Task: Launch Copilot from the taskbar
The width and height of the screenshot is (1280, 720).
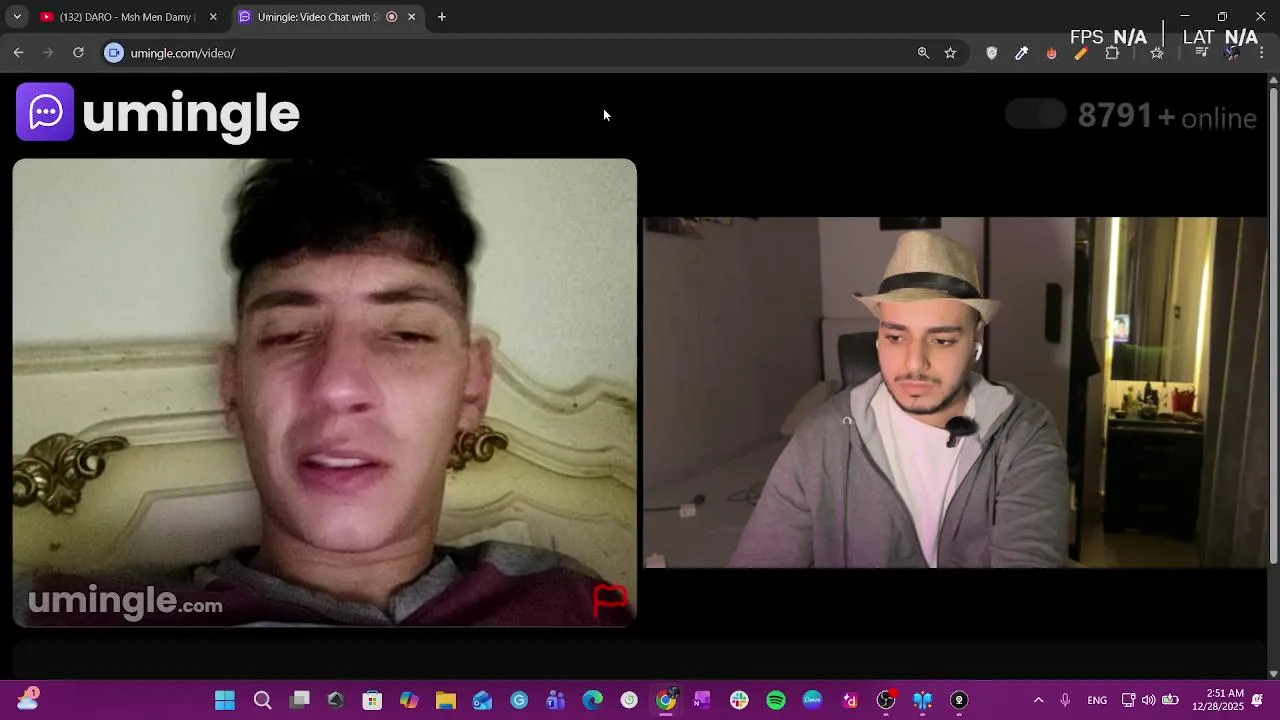Action: (409, 700)
